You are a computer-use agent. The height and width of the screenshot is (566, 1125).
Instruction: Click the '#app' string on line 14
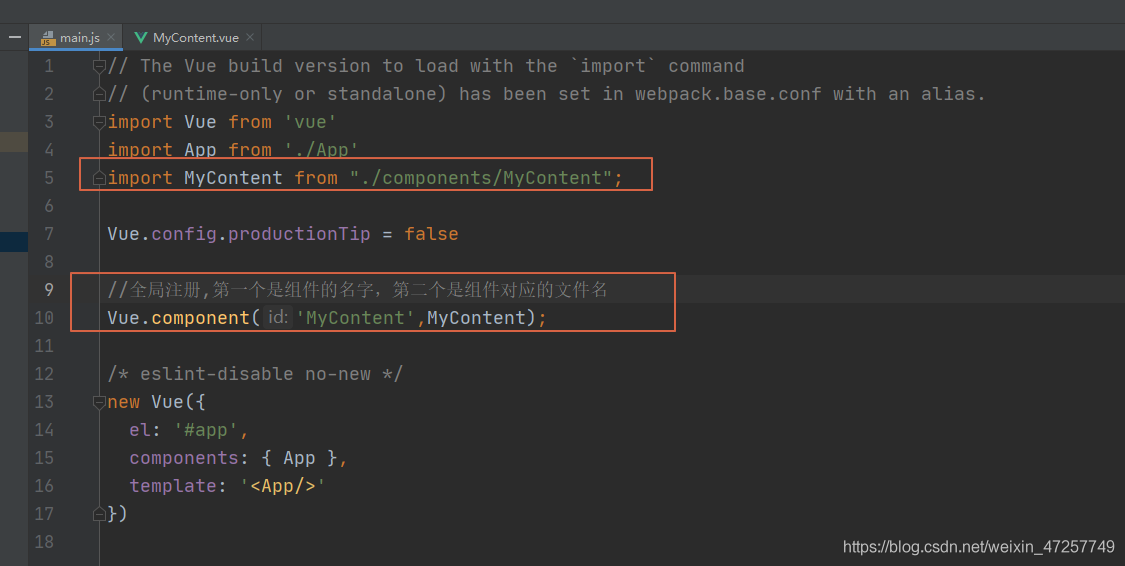tap(206, 430)
